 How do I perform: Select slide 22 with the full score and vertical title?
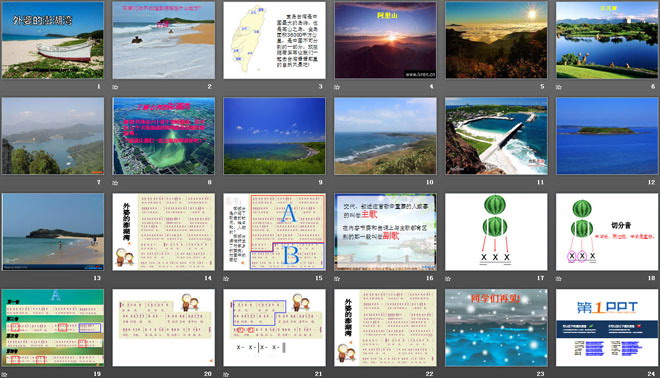click(385, 327)
